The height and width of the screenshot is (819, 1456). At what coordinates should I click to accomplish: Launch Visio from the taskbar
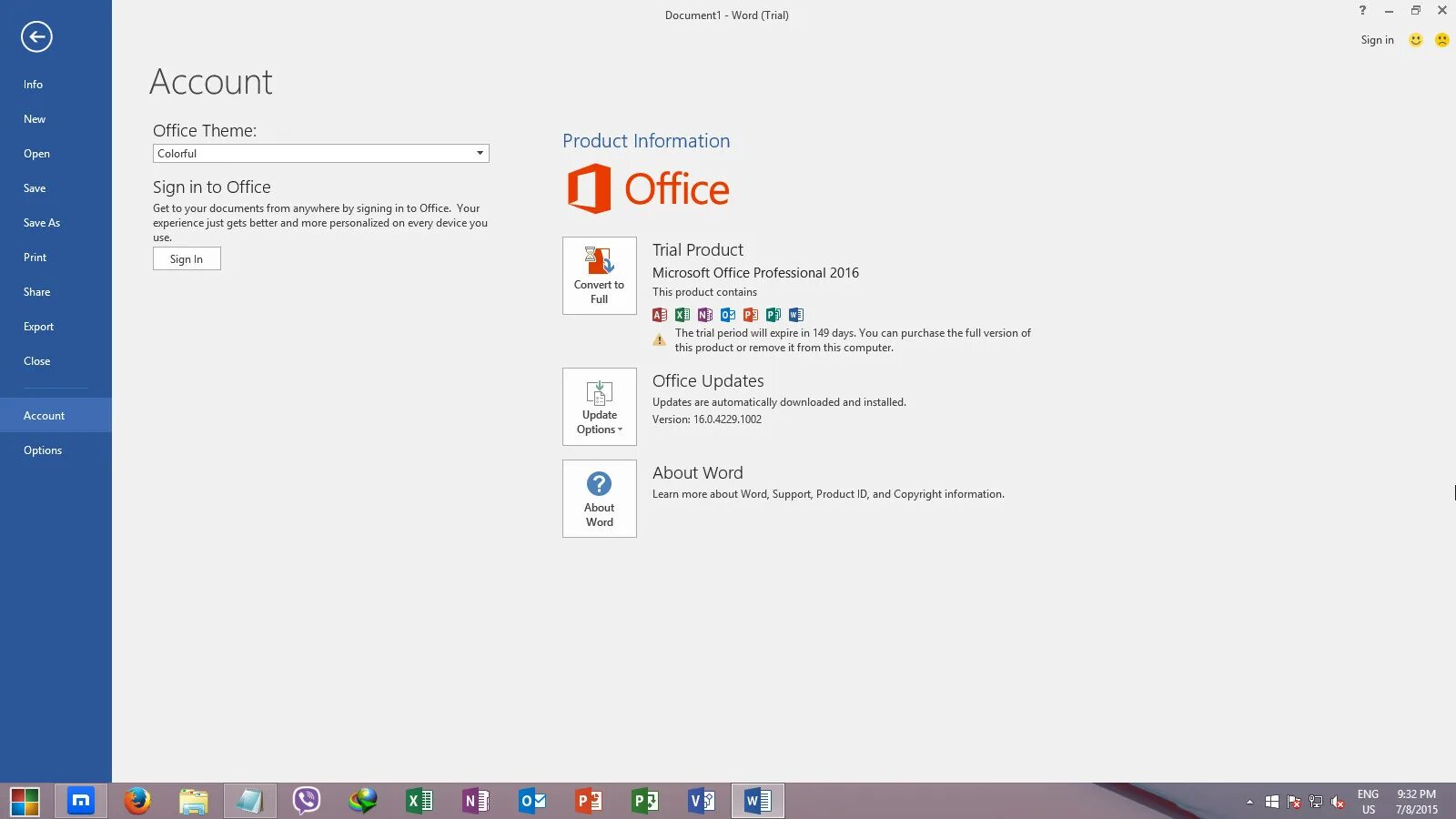pyautogui.click(x=702, y=801)
